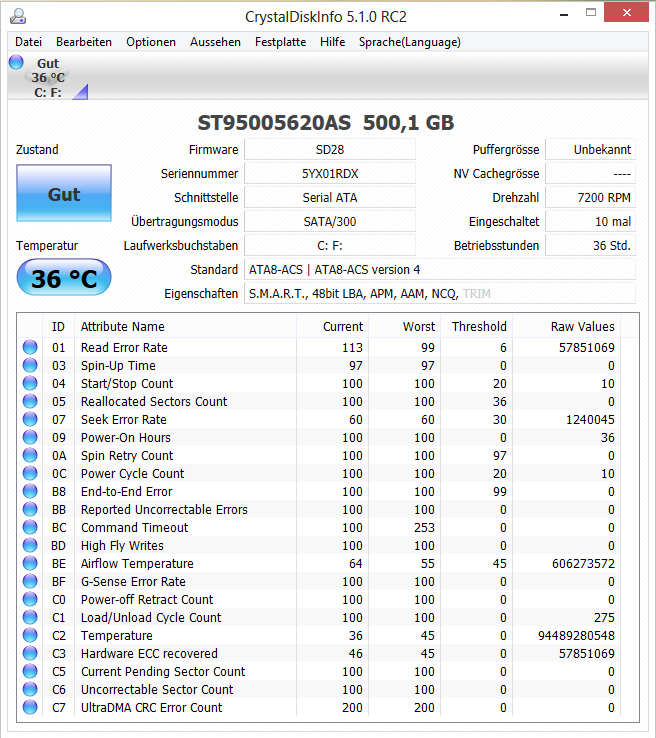Click the status orb for Load/Unload Cycle Count
Image resolution: width=656 pixels, height=738 pixels.
[x=30, y=618]
